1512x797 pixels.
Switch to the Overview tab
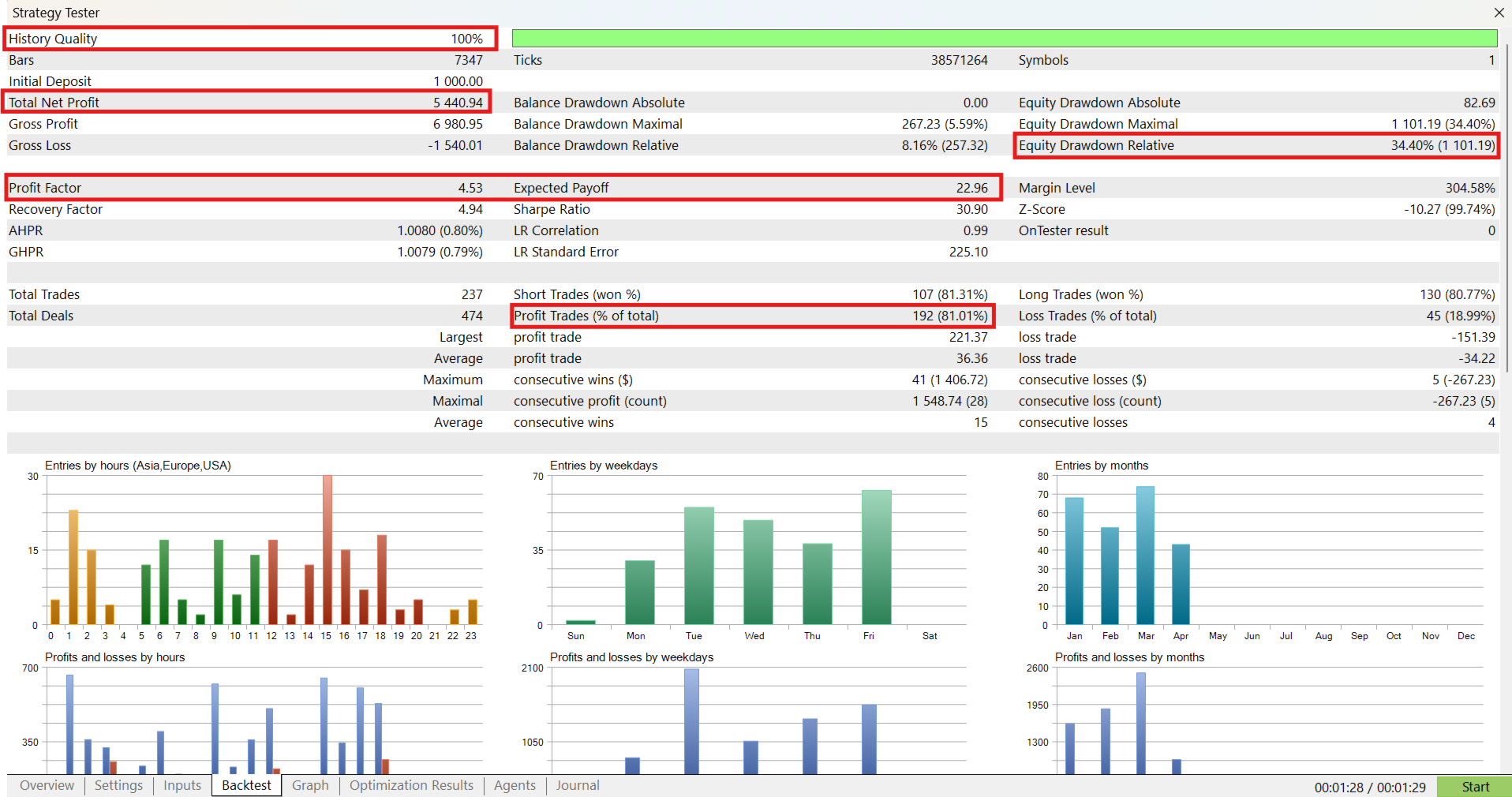coord(47,785)
